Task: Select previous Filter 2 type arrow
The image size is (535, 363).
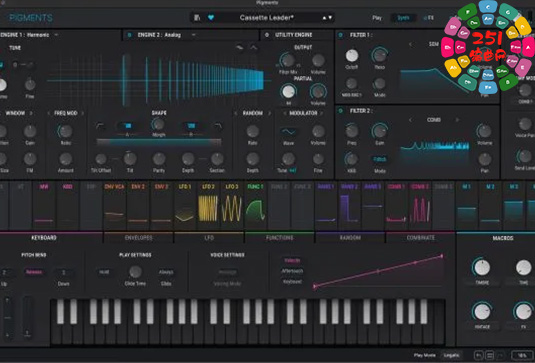Action: [x=410, y=120]
